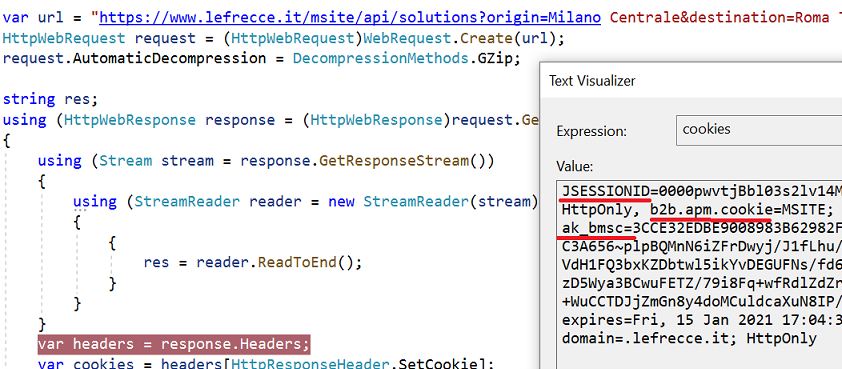The image size is (842, 369).
Task: Open the lefrecce.it URL link in code
Action: point(350,18)
